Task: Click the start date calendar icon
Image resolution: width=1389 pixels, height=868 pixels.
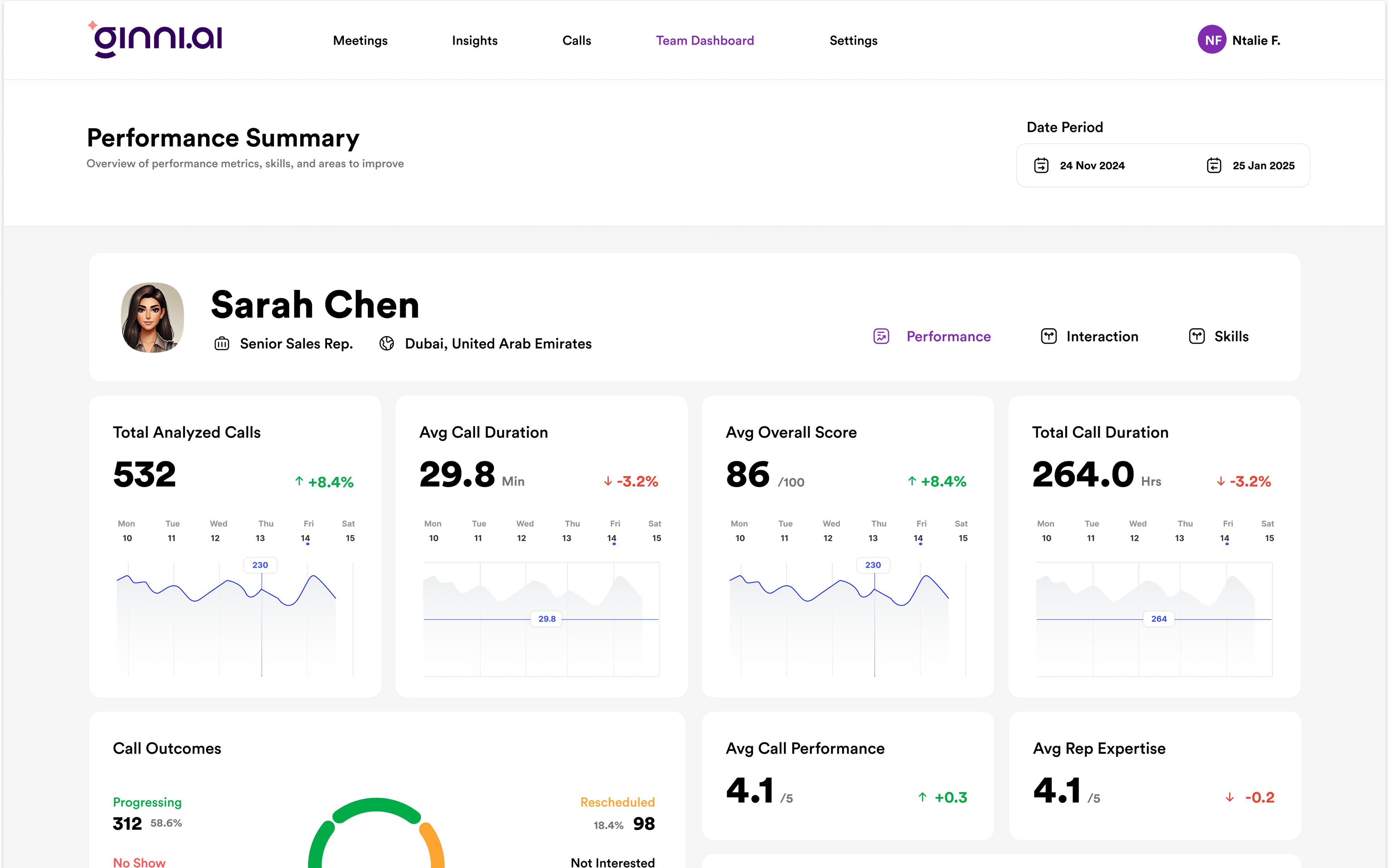Action: [x=1041, y=165]
